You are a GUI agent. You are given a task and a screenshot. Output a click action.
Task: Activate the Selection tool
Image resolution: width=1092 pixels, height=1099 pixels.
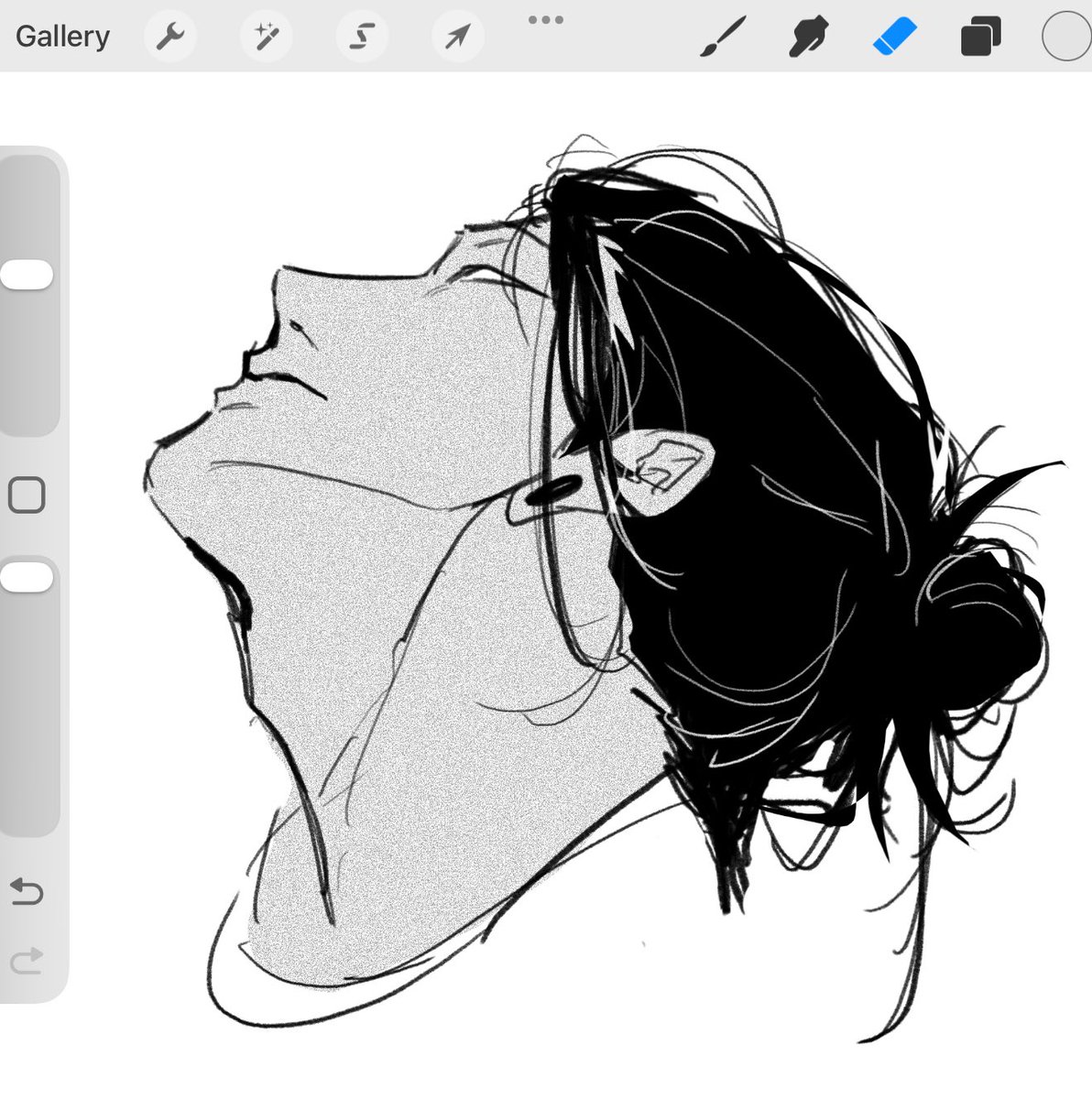pyautogui.click(x=362, y=37)
